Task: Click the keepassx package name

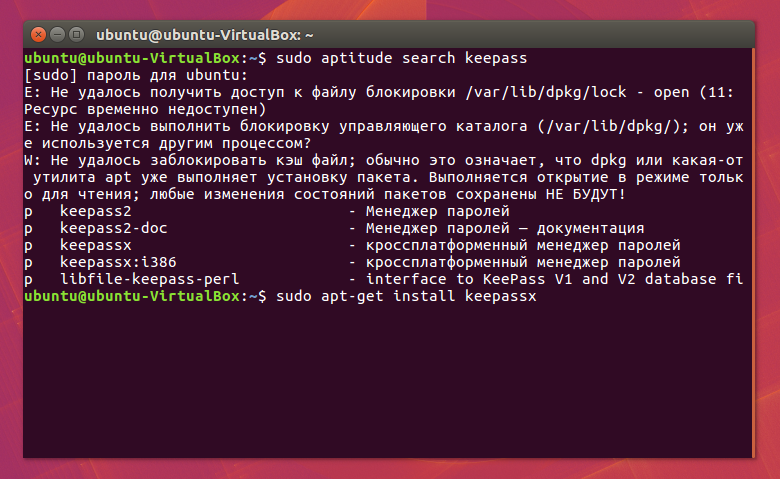Action: point(95,245)
